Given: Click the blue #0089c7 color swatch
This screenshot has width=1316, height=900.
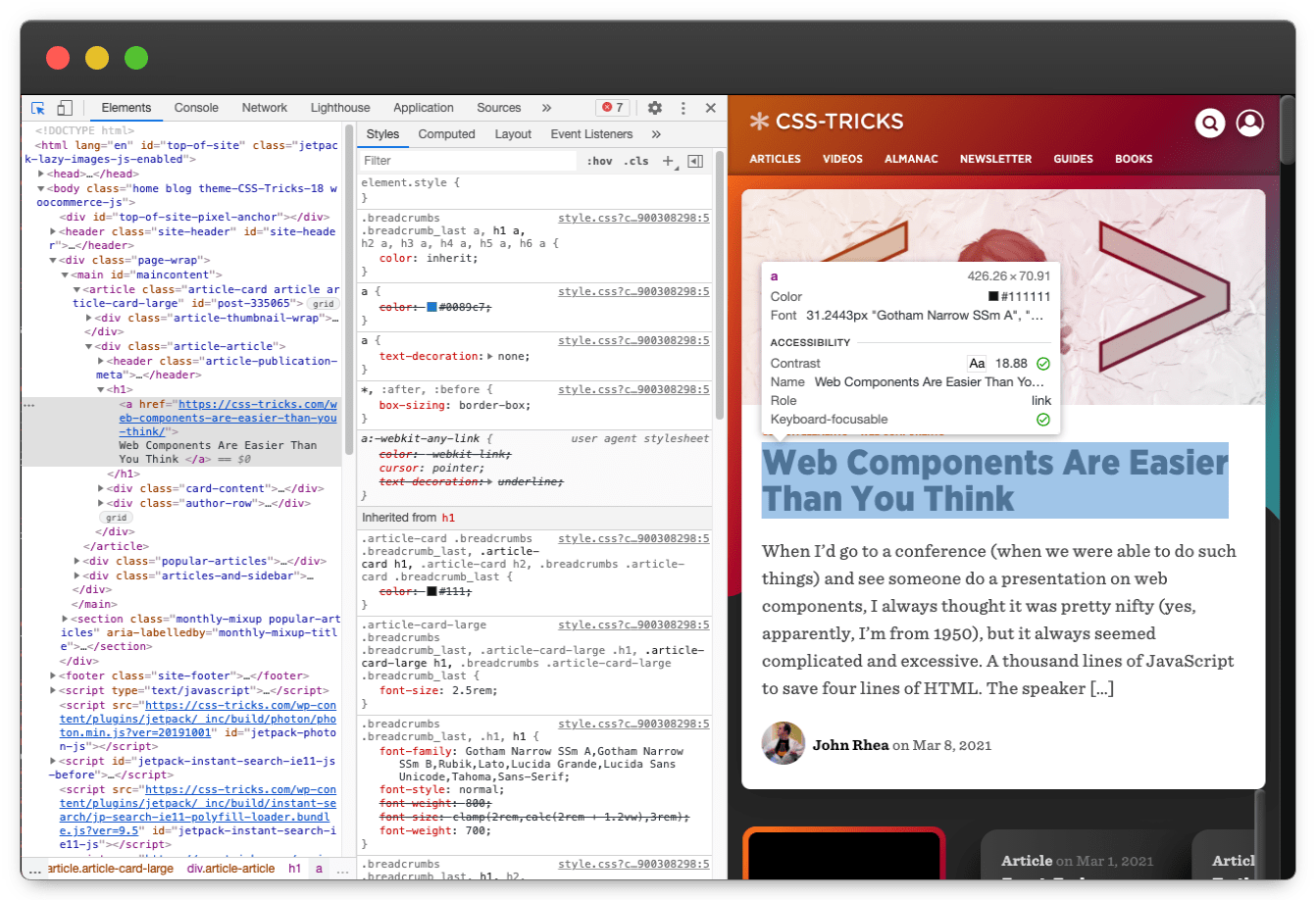Looking at the screenshot, I should (x=432, y=308).
